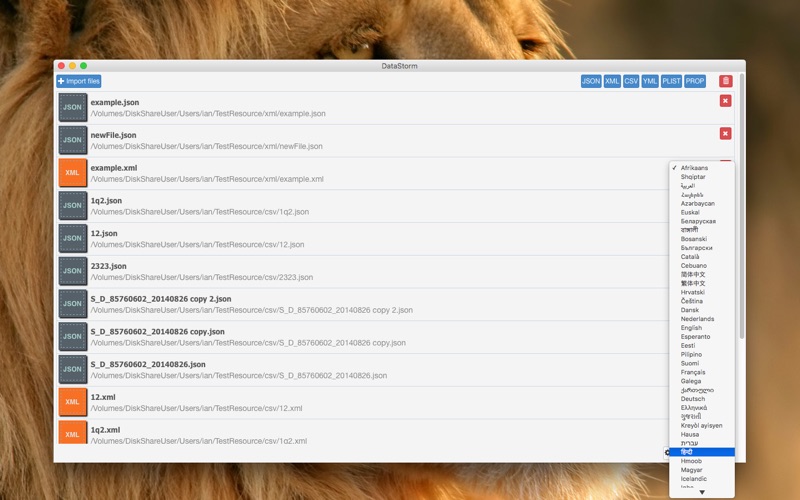Viewport: 800px width, 500px height.
Task: Choose Hrvatski in language menu
Action: (702, 292)
